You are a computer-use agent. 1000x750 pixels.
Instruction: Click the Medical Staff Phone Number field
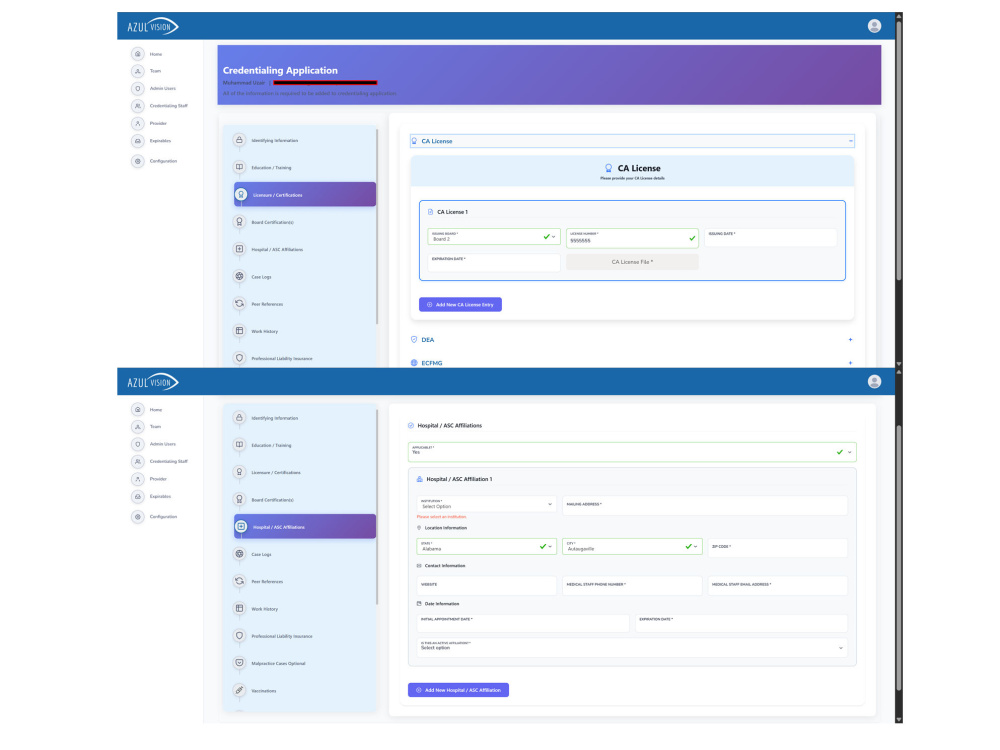tap(632, 585)
